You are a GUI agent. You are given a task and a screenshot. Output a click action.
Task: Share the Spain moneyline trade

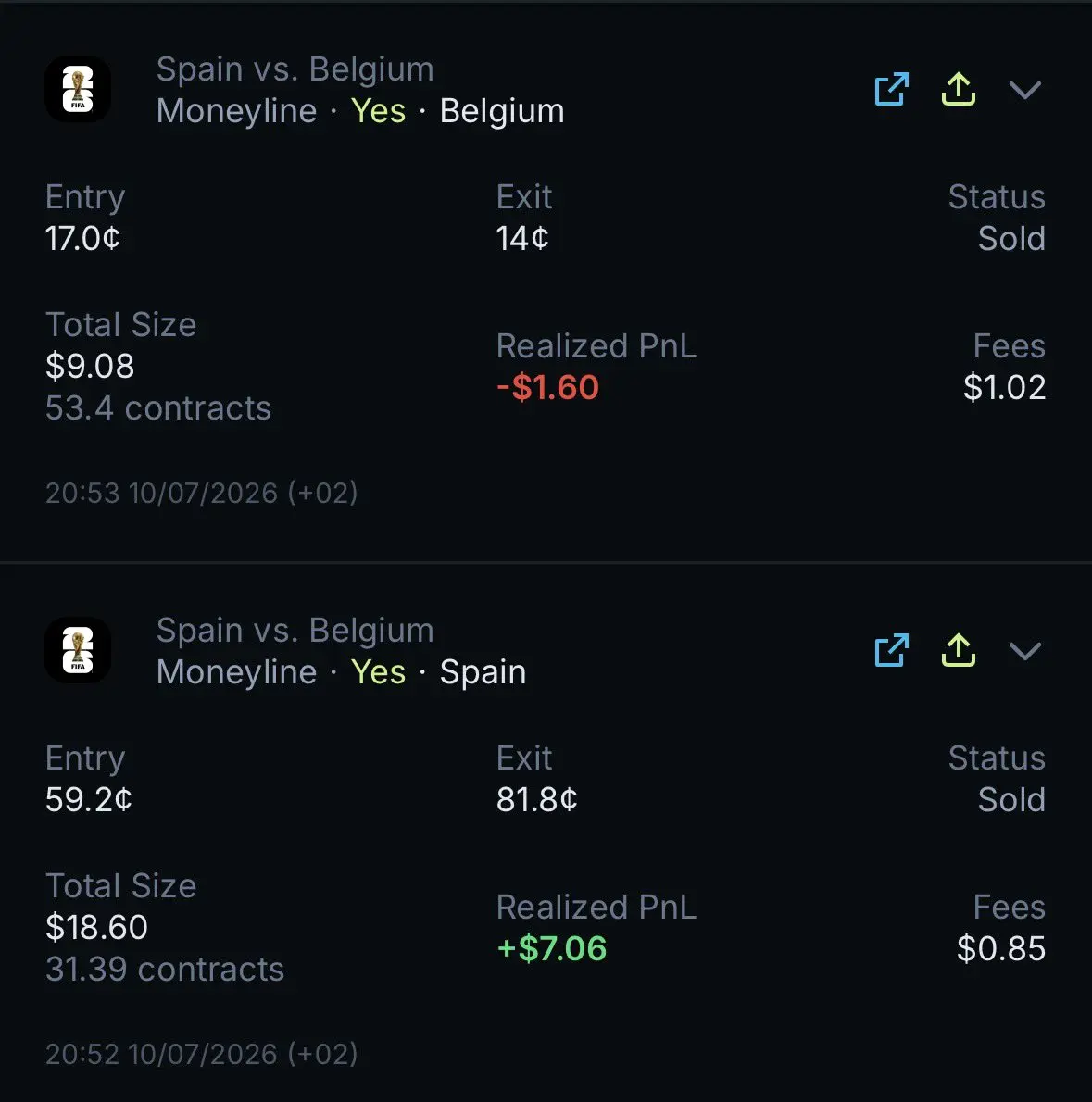(x=959, y=650)
